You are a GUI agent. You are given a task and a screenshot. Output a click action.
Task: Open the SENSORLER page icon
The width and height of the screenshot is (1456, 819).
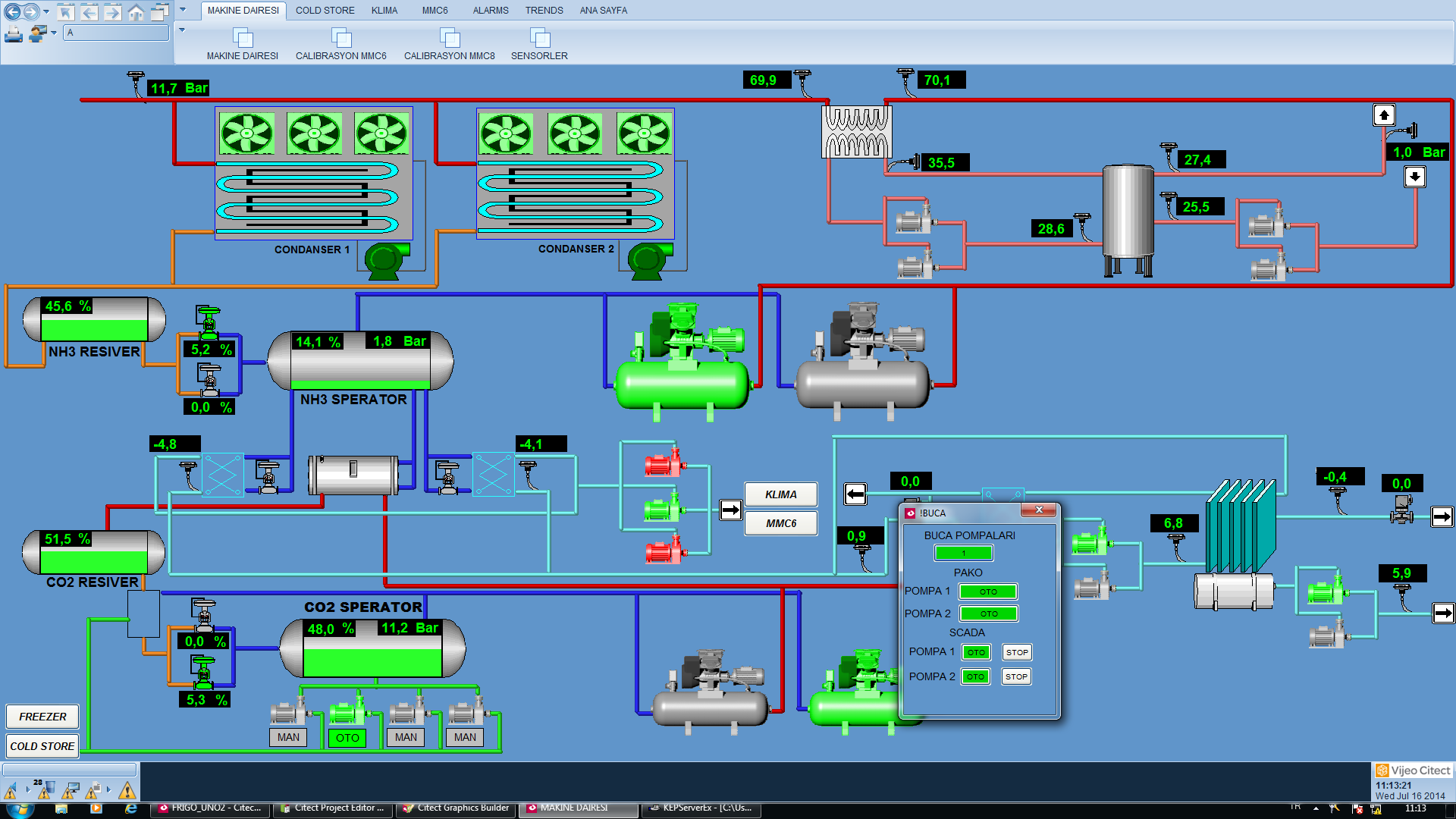point(539,38)
